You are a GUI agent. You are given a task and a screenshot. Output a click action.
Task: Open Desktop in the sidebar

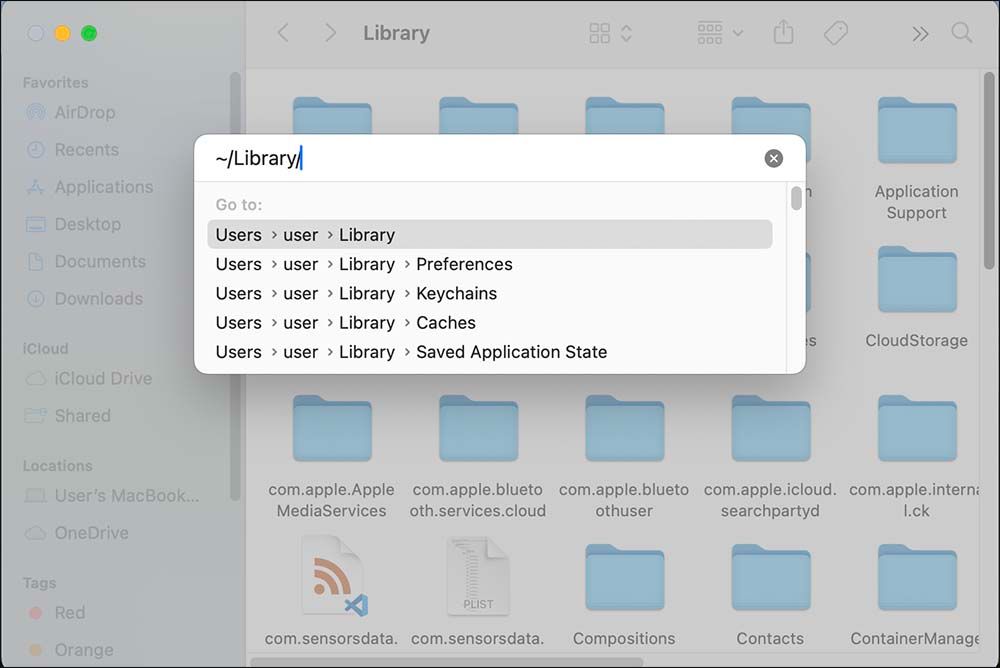tap(73, 224)
